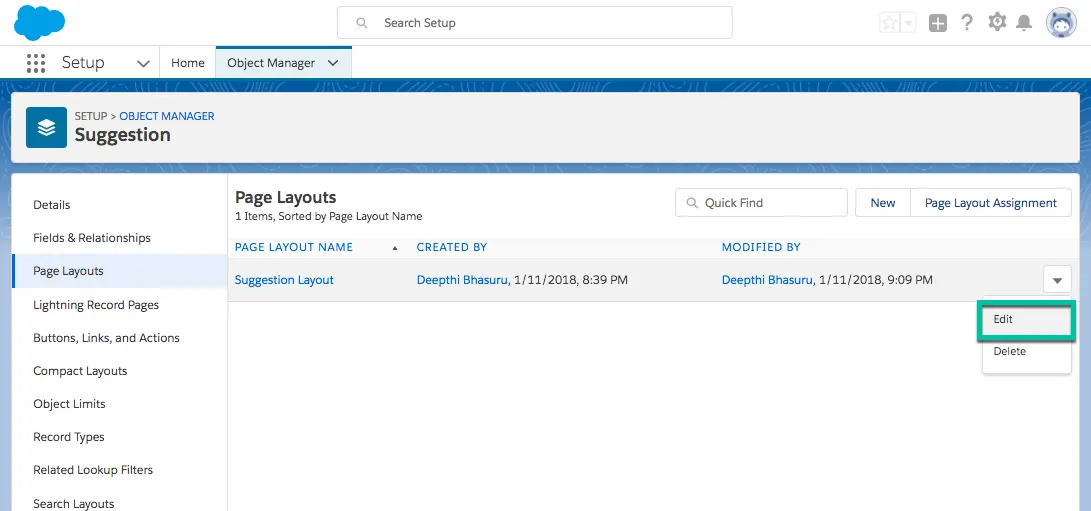Choose Delete from the row menu
This screenshot has width=1091, height=511.
pyautogui.click(x=1026, y=352)
